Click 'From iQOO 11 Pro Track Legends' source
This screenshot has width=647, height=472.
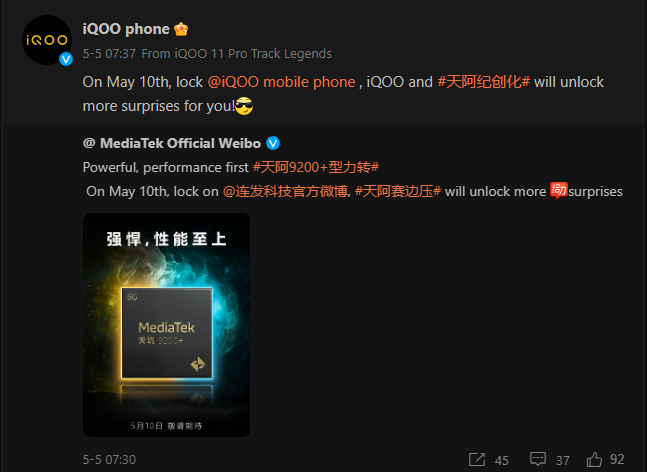click(236, 54)
